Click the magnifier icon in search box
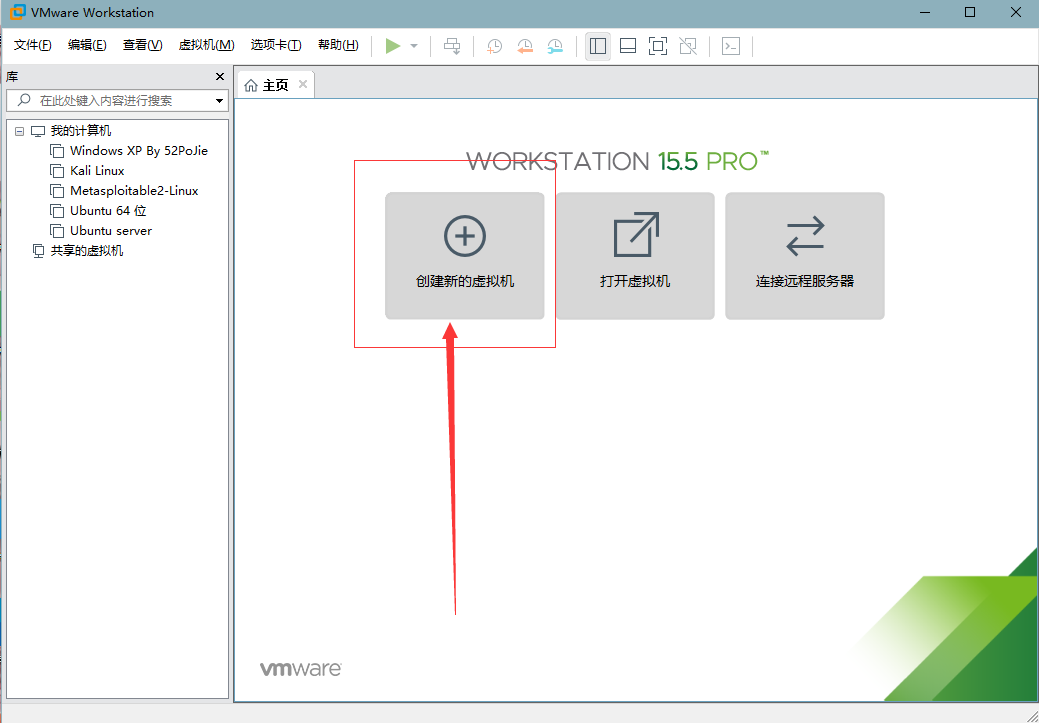Image resolution: width=1039 pixels, height=723 pixels. pyautogui.click(x=24, y=101)
